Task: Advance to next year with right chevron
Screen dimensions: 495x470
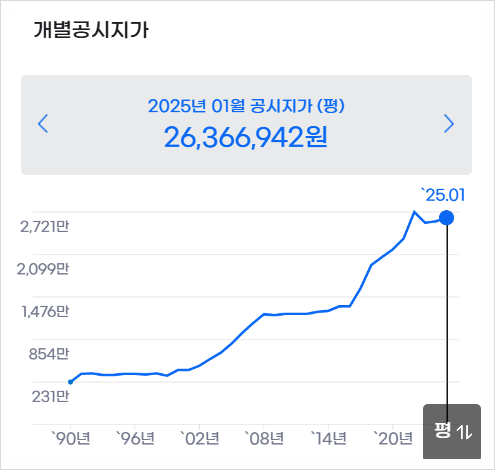Action: [x=449, y=124]
